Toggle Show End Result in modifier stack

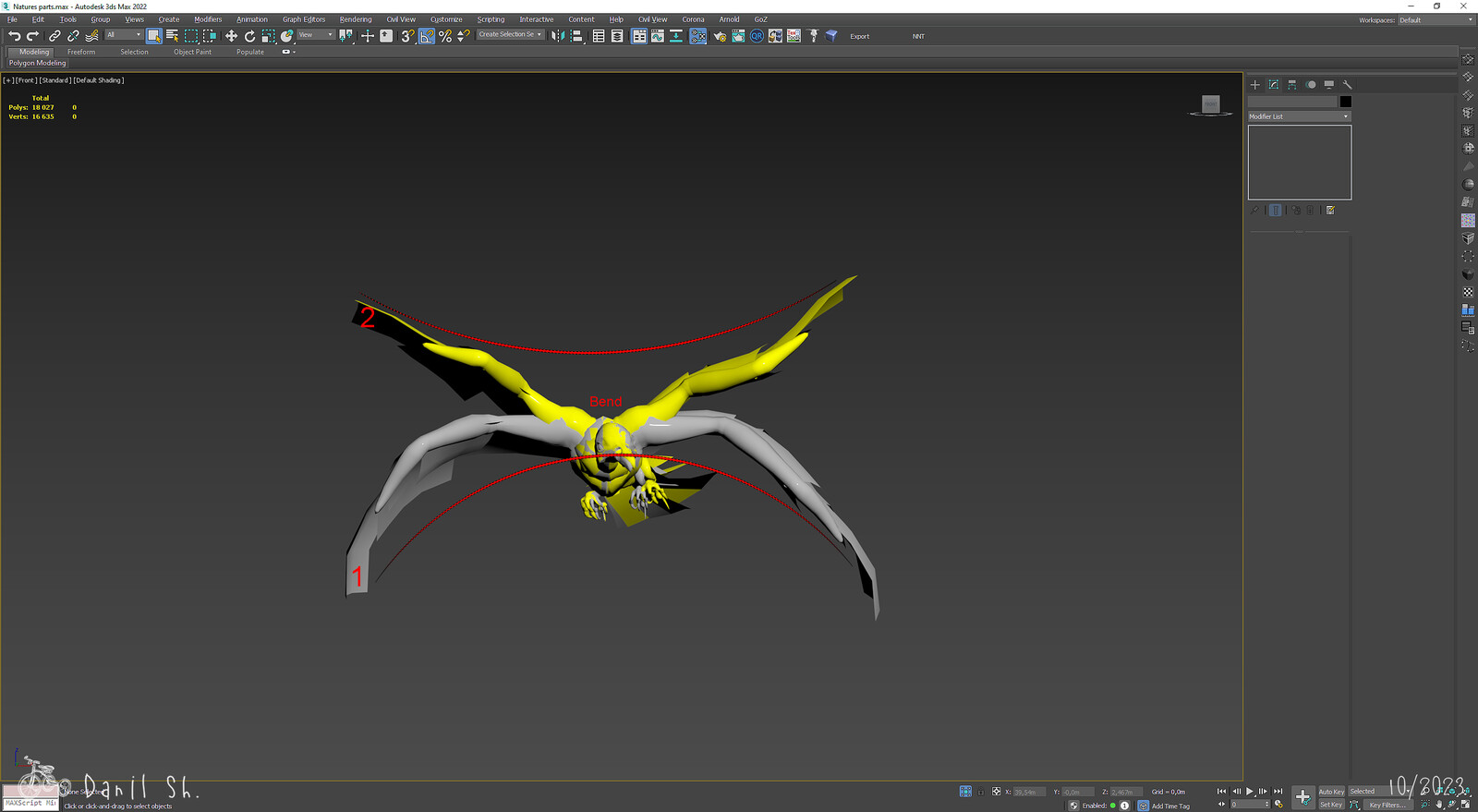(1276, 211)
